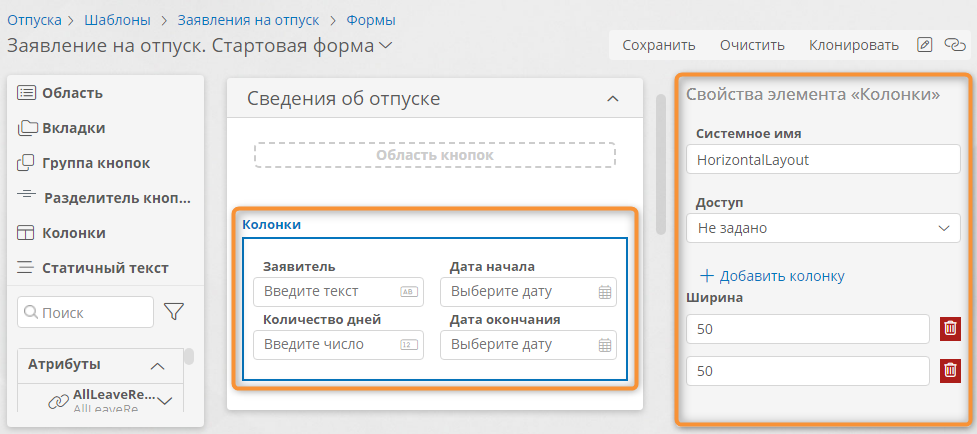
Task: Open the Шаблоны breadcrumb
Action: [118, 20]
